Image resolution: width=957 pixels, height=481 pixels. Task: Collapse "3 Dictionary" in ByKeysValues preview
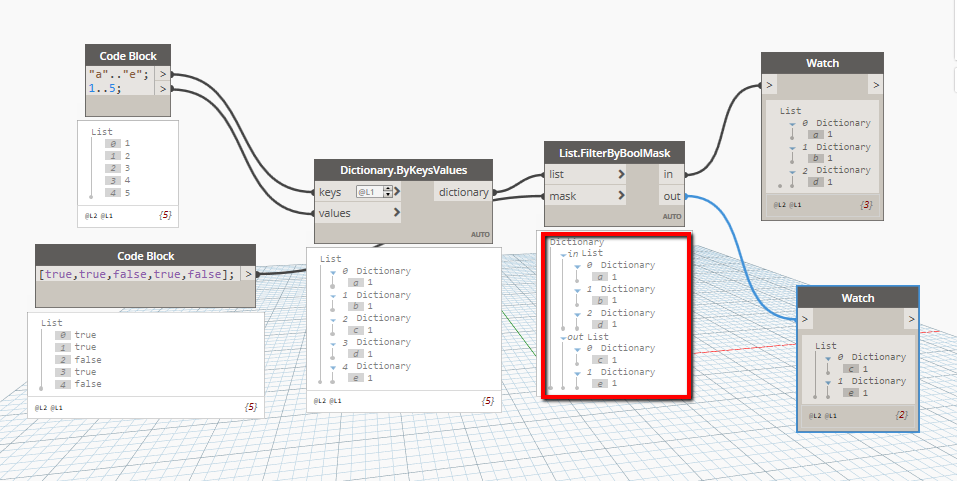pos(333,344)
